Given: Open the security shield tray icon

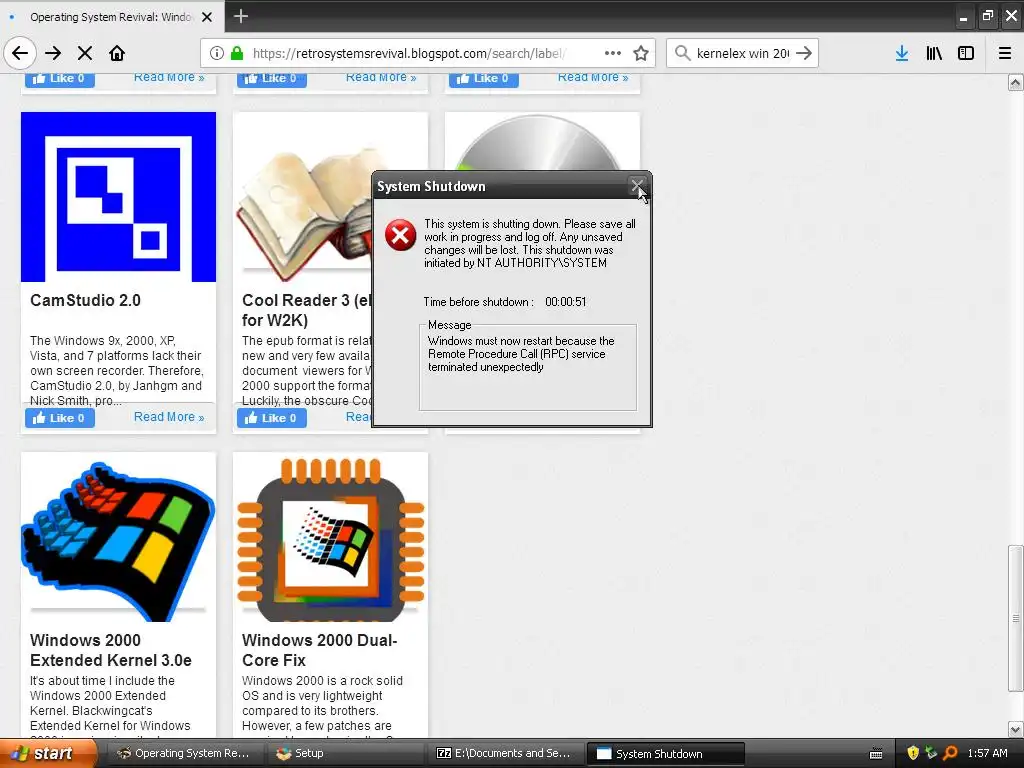Looking at the screenshot, I should pyautogui.click(x=913, y=753).
